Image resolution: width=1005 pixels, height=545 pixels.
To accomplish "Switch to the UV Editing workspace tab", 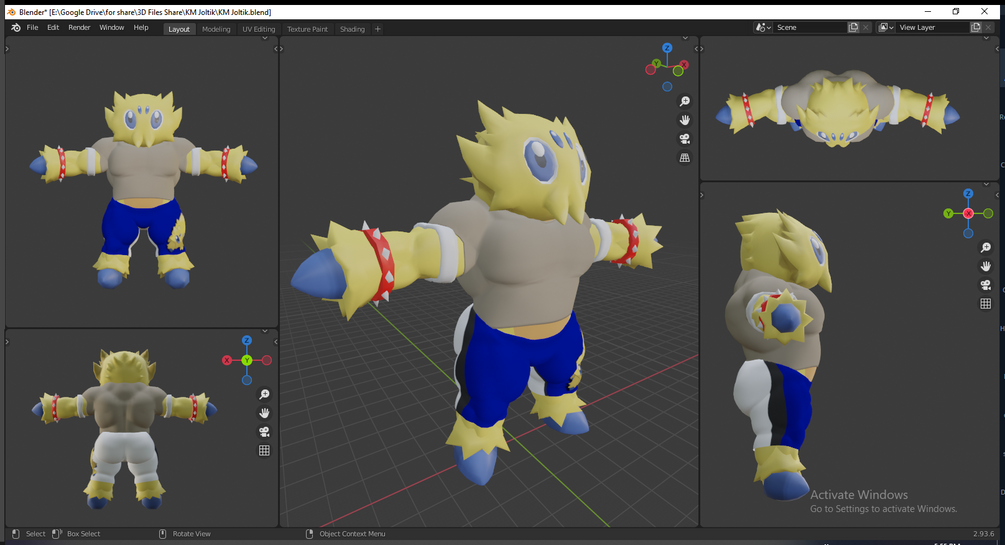I will click(x=258, y=29).
